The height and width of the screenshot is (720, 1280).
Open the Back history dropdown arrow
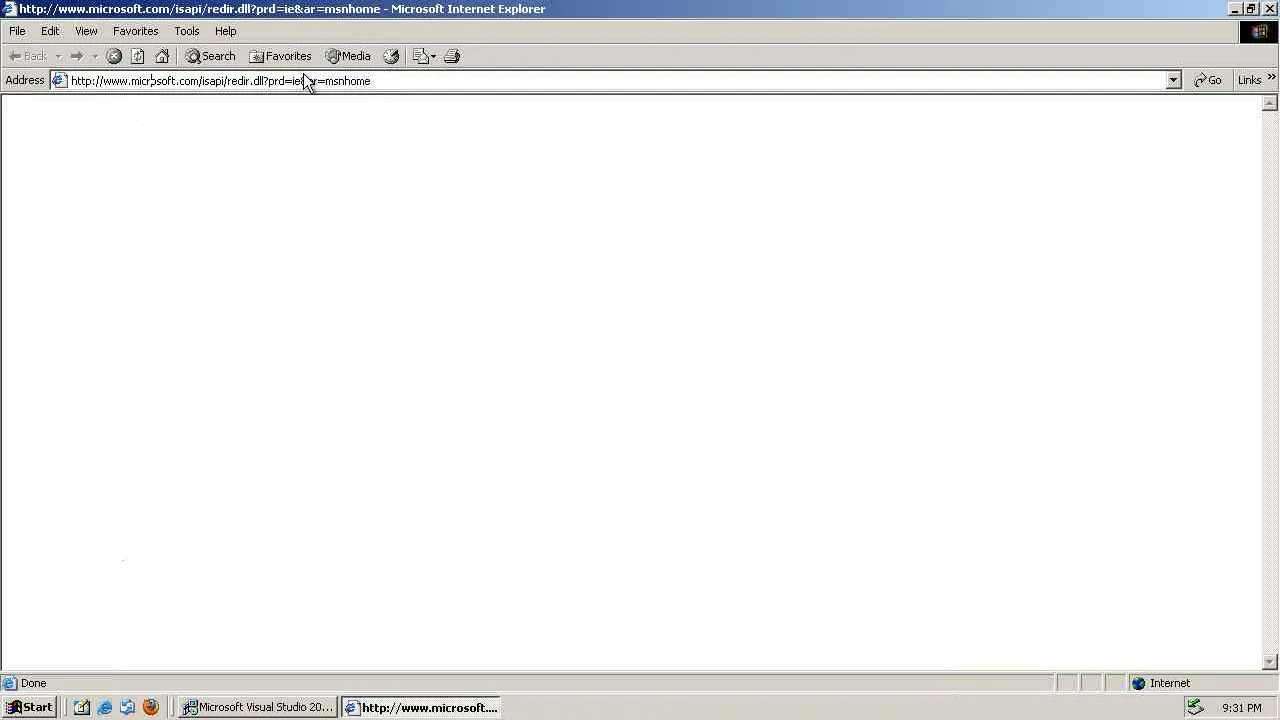pyautogui.click(x=58, y=56)
